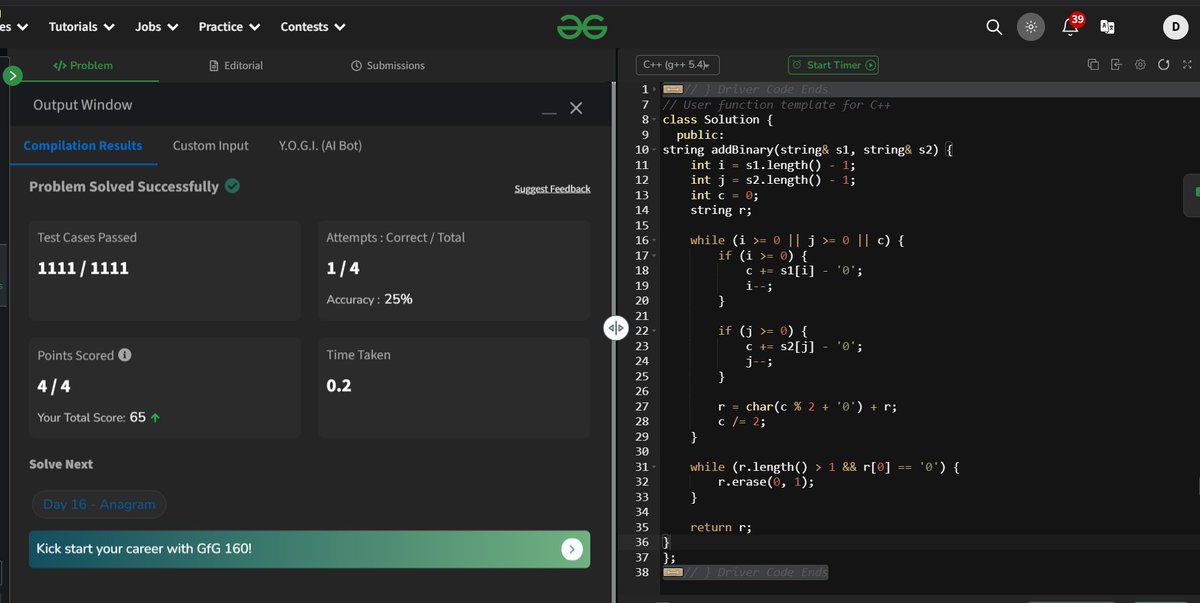1200x603 pixels.
Task: Click the Solve Next label
Action: click(x=61, y=464)
